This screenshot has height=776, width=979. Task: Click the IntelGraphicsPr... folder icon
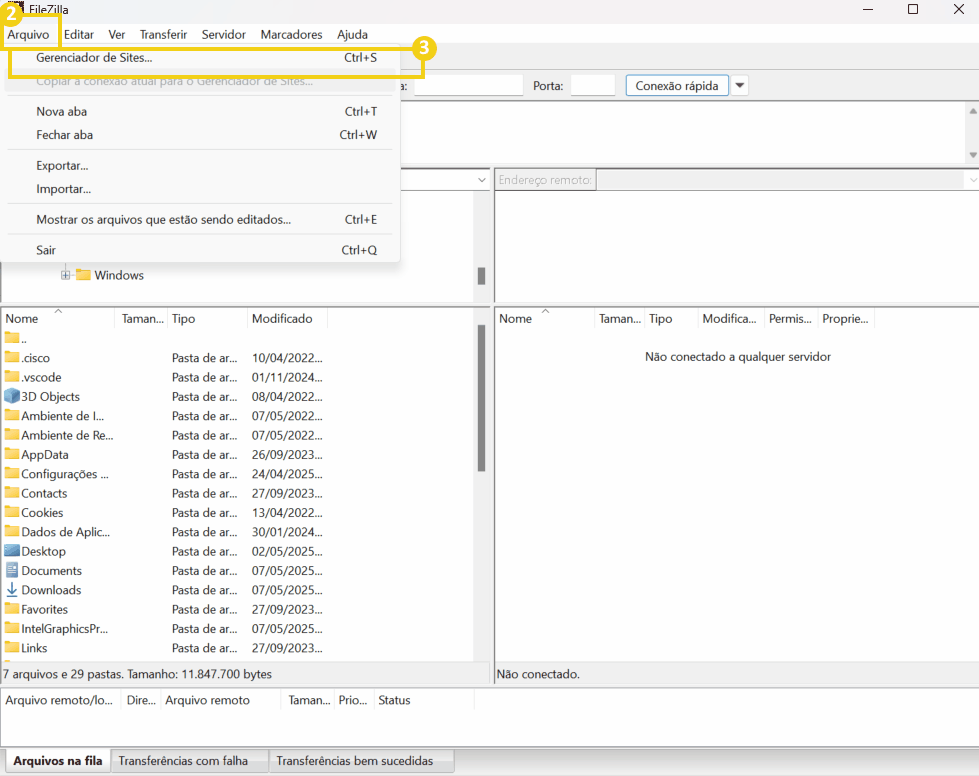point(12,628)
